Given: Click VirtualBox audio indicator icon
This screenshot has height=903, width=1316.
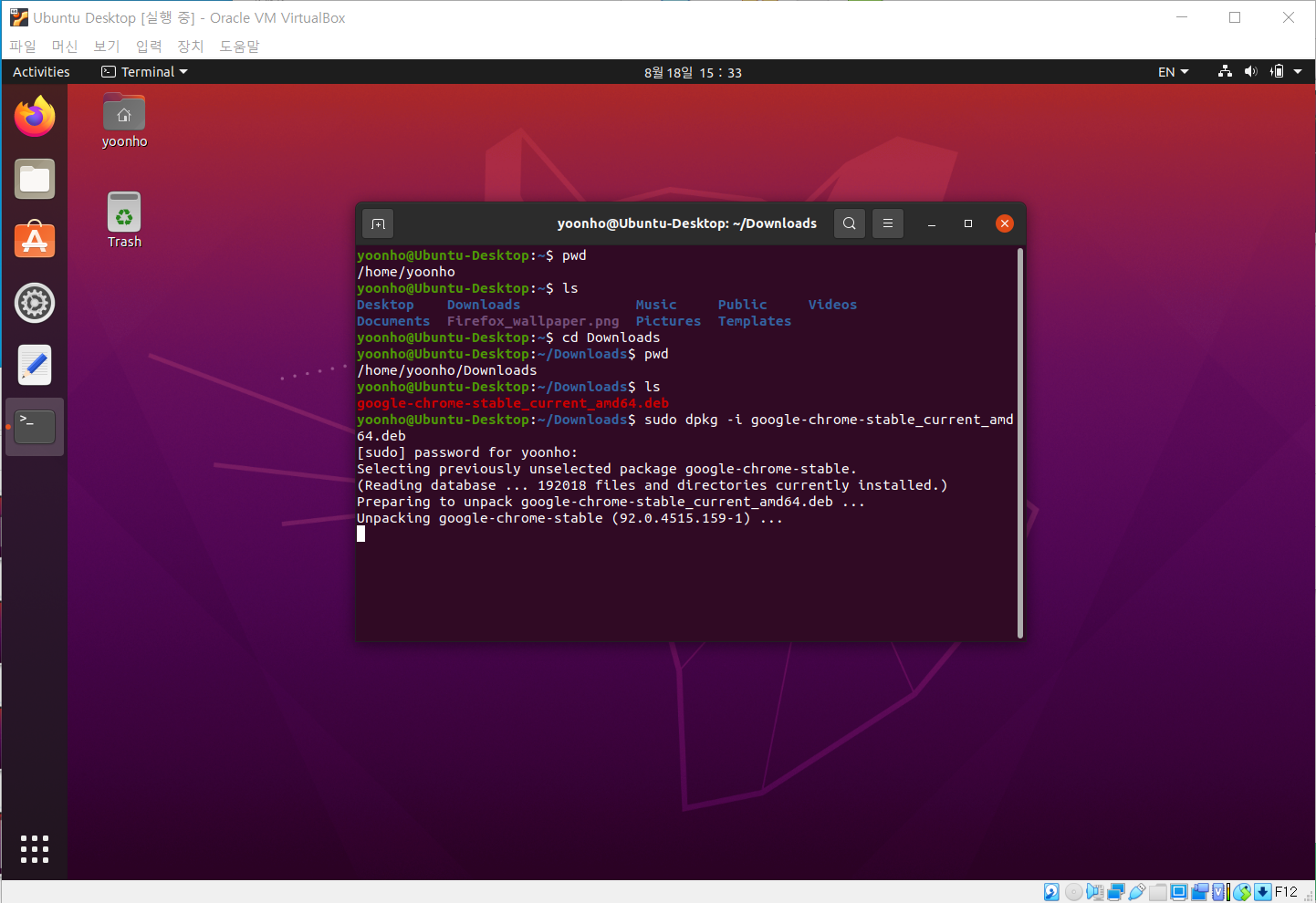Looking at the screenshot, I should pyautogui.click(x=1095, y=892).
